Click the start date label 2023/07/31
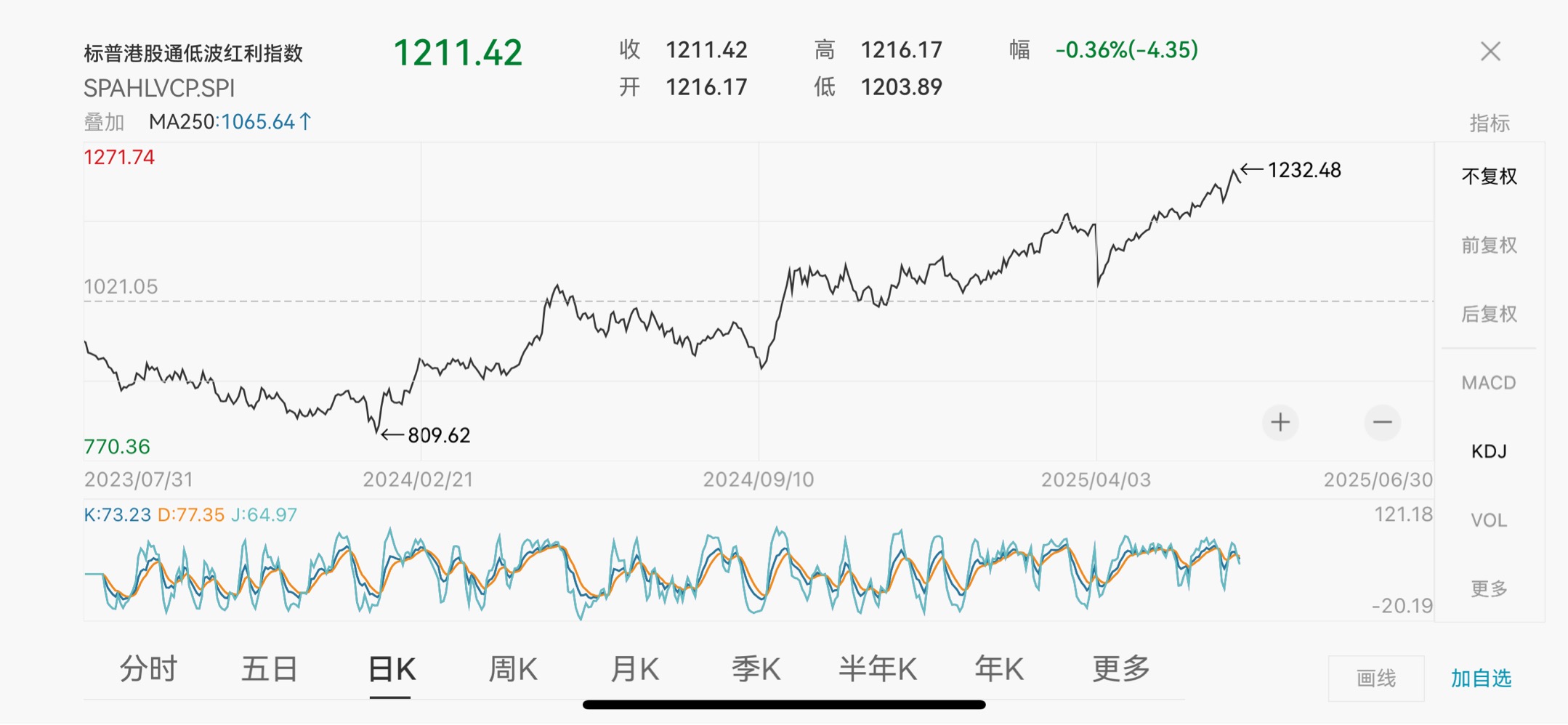Screen dimensions: 1568x725 139,479
